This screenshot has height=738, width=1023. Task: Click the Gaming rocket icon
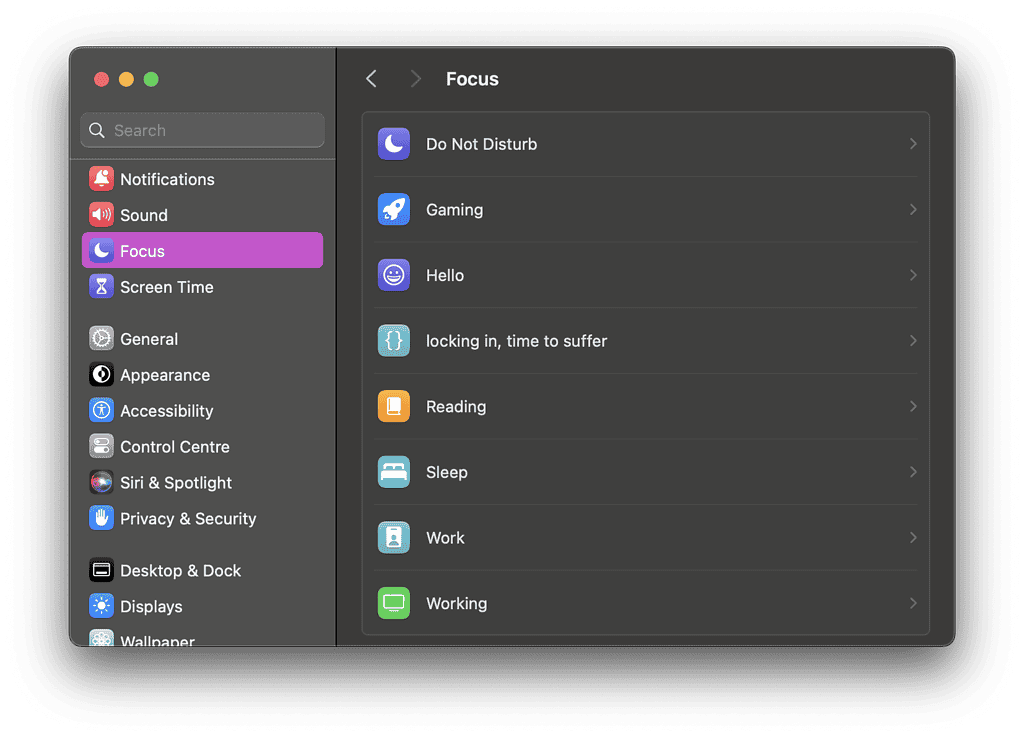(x=393, y=210)
